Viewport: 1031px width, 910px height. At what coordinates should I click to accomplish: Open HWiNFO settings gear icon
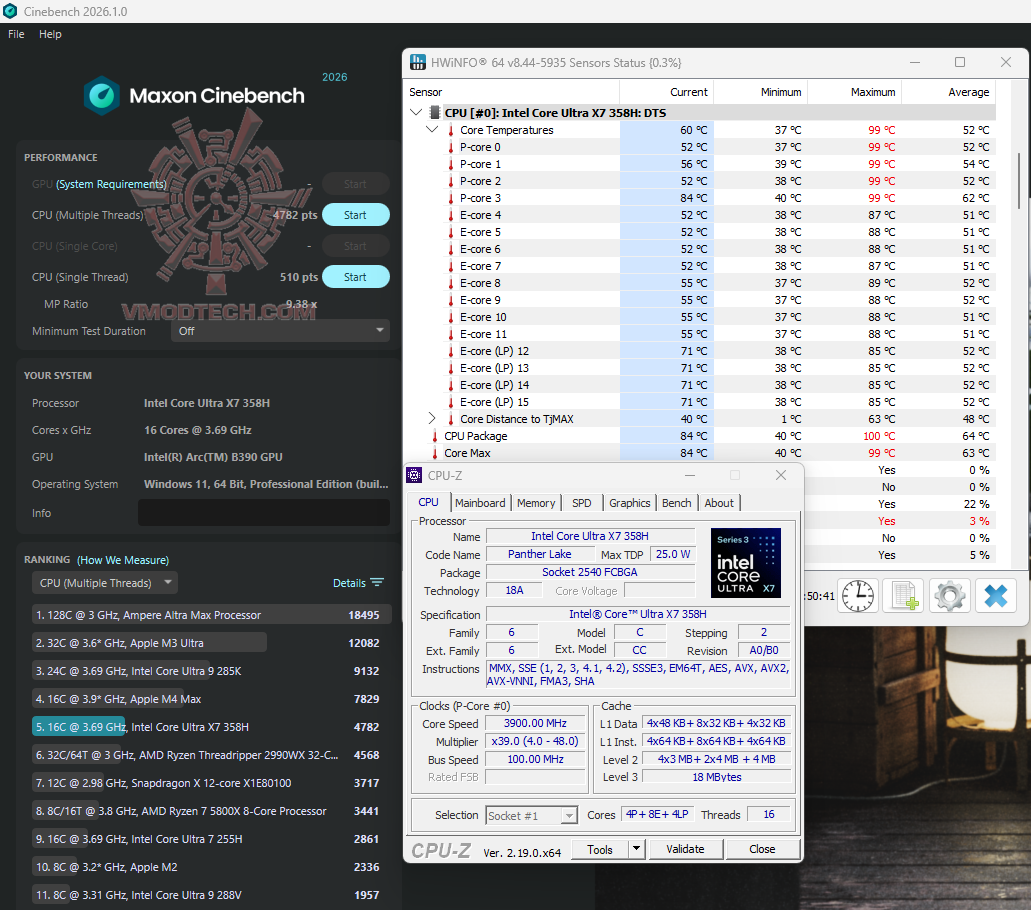[949, 596]
